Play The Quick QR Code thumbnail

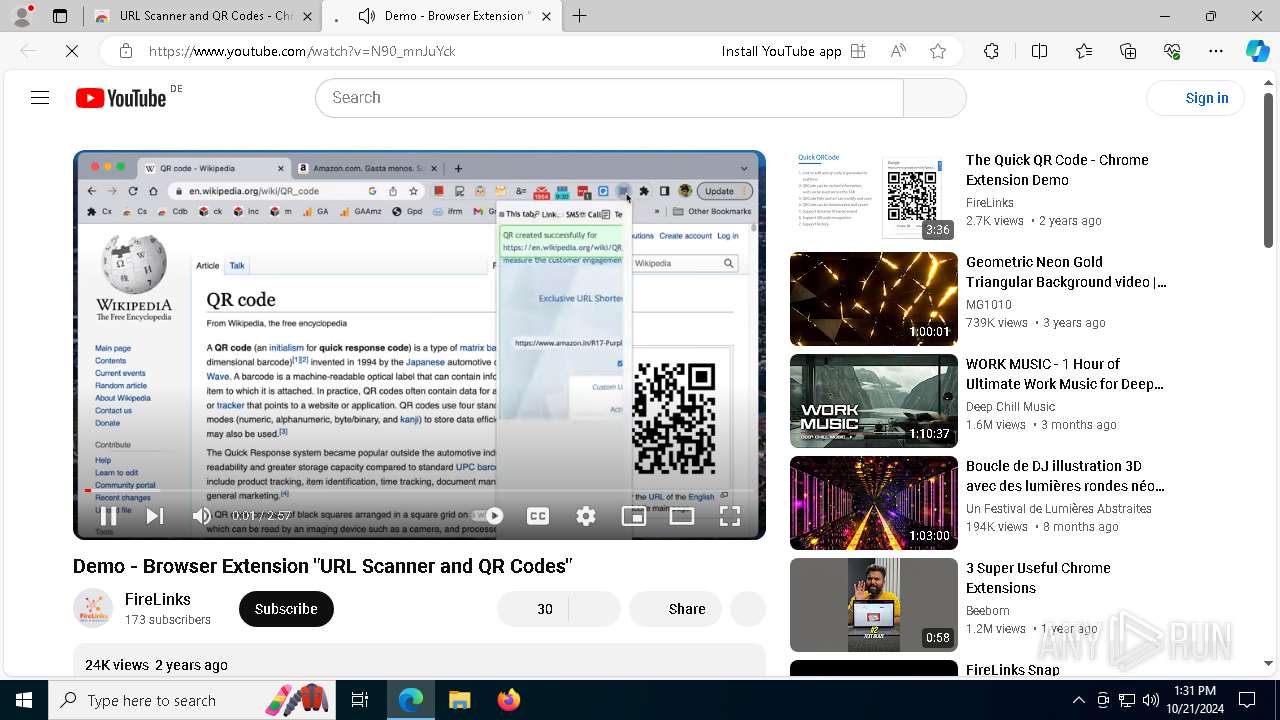coord(874,197)
